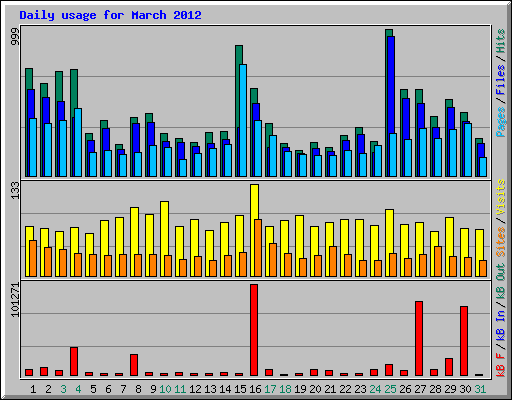Click the 'Sites' legend label
This screenshot has height=400, width=512.
tap(501, 242)
